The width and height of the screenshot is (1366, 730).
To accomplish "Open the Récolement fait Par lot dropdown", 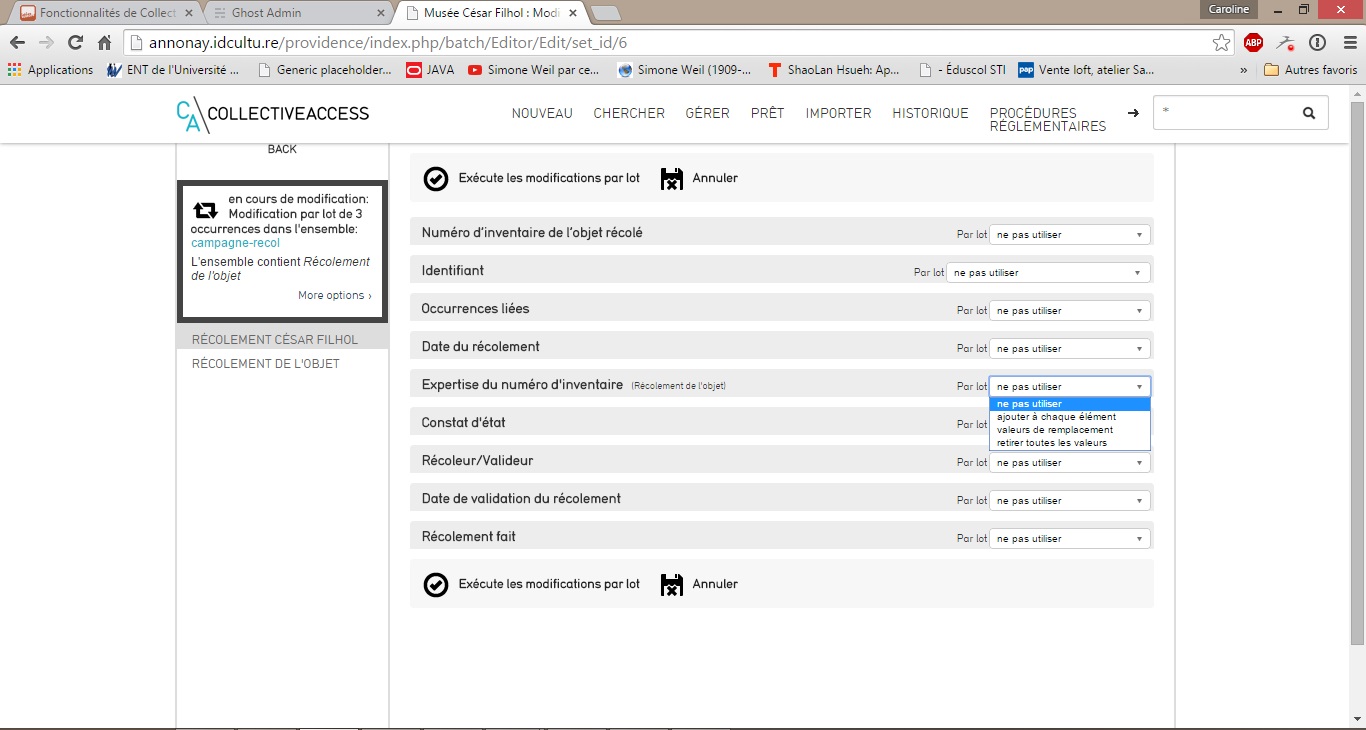I will pyautogui.click(x=1070, y=539).
